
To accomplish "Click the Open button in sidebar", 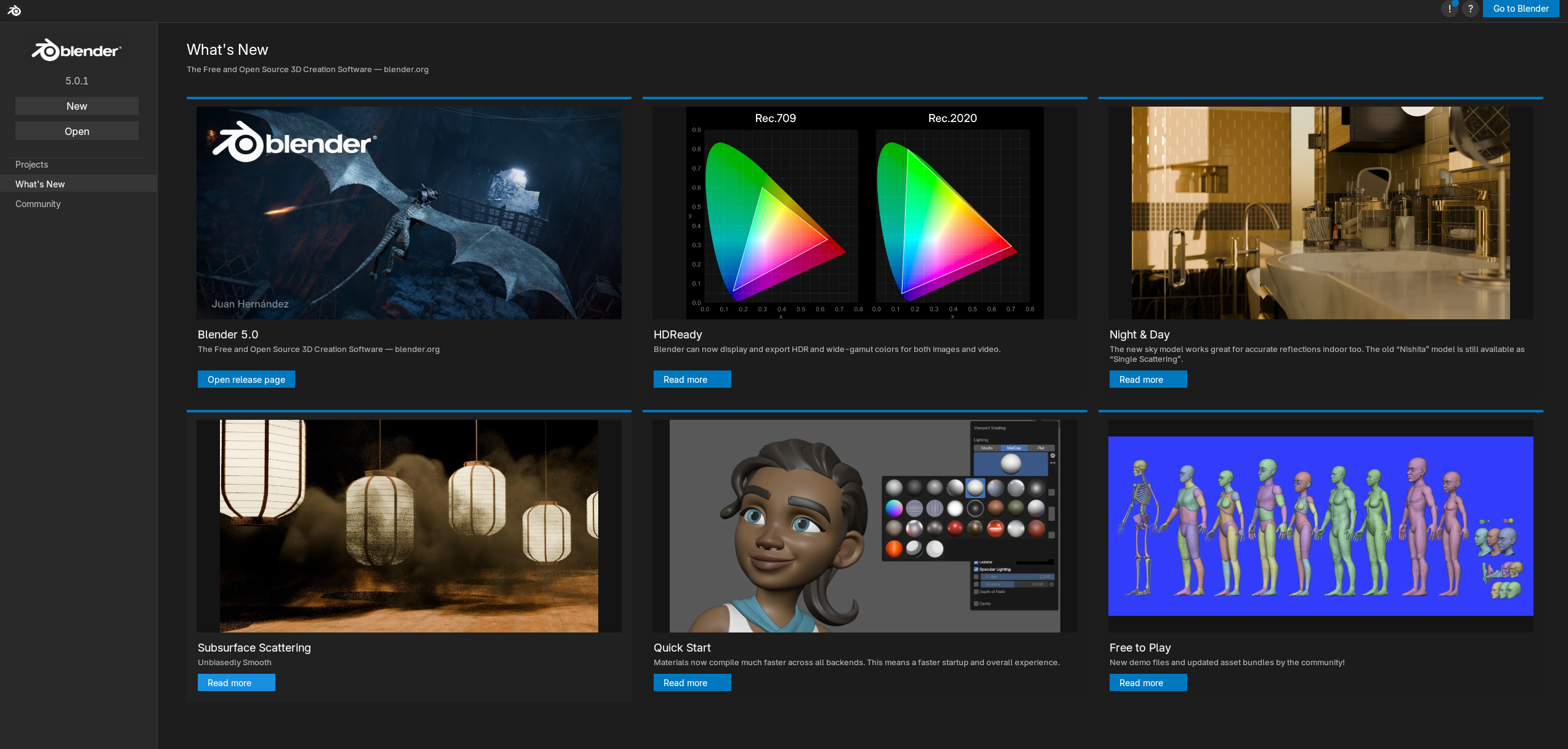I will point(76,131).
